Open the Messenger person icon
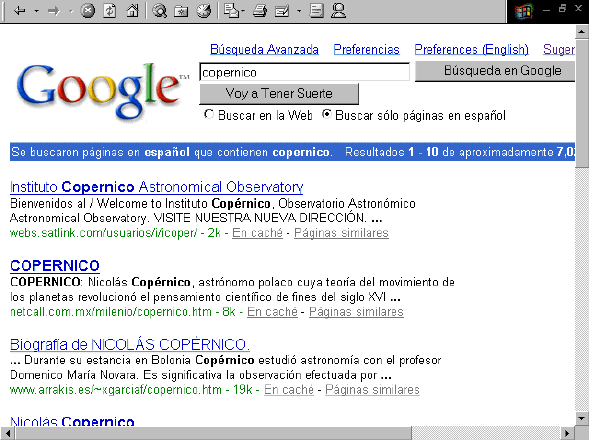The image size is (589, 440). [x=338, y=11]
